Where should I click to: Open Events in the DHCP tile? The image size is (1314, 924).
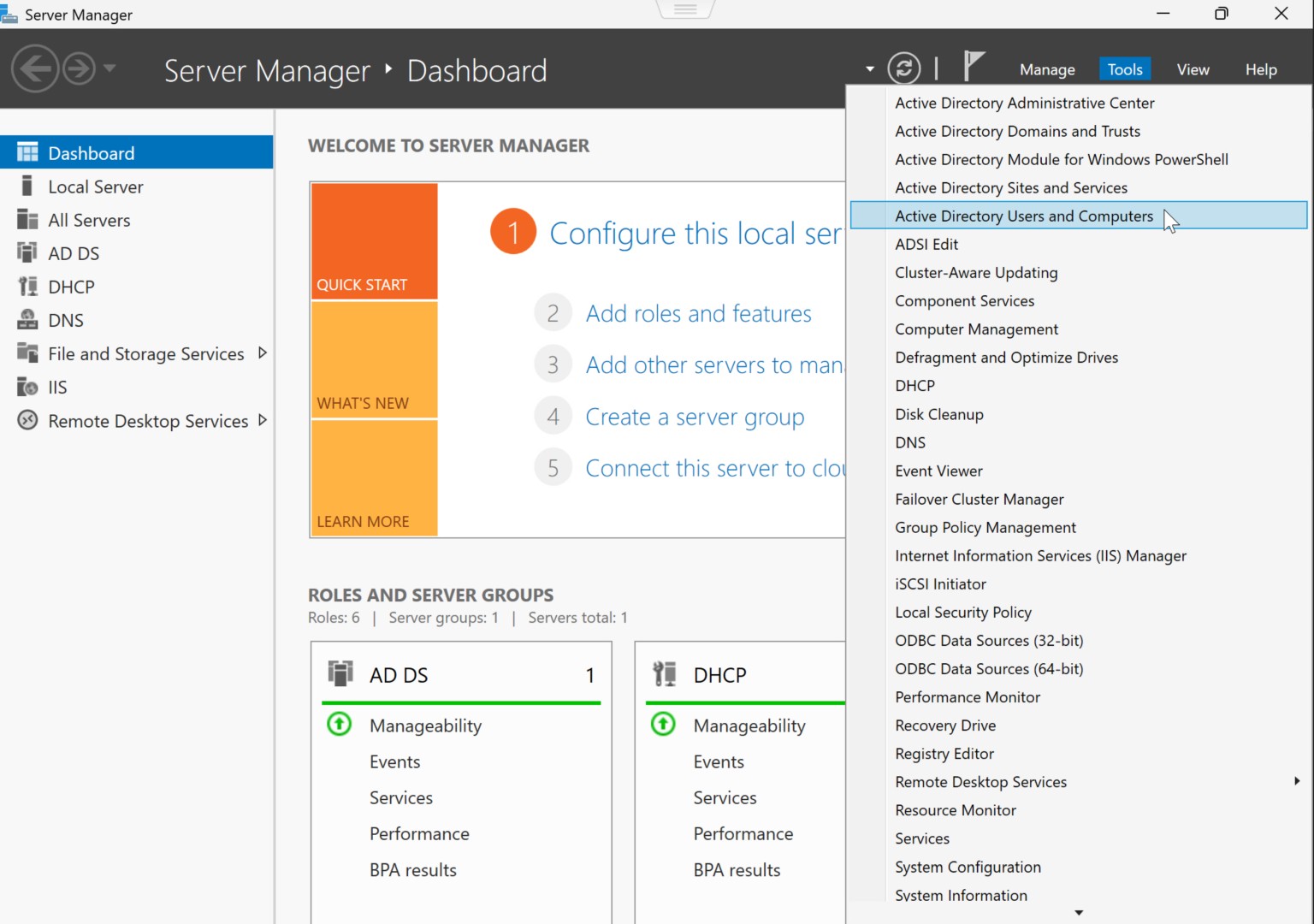(719, 761)
